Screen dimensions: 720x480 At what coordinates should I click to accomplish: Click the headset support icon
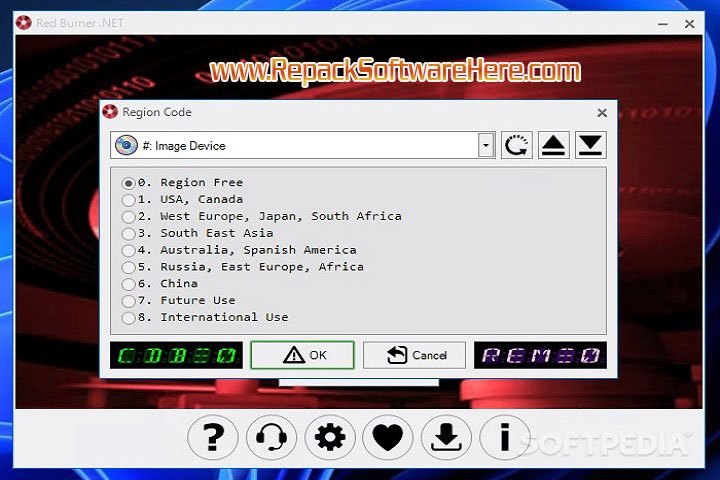(x=271, y=437)
